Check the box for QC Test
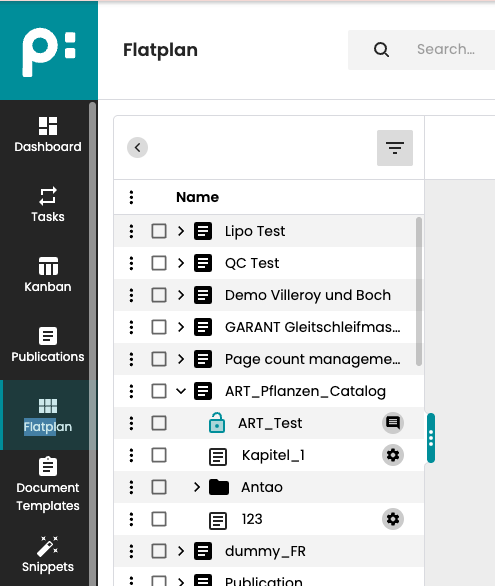This screenshot has width=495, height=586. 159,263
